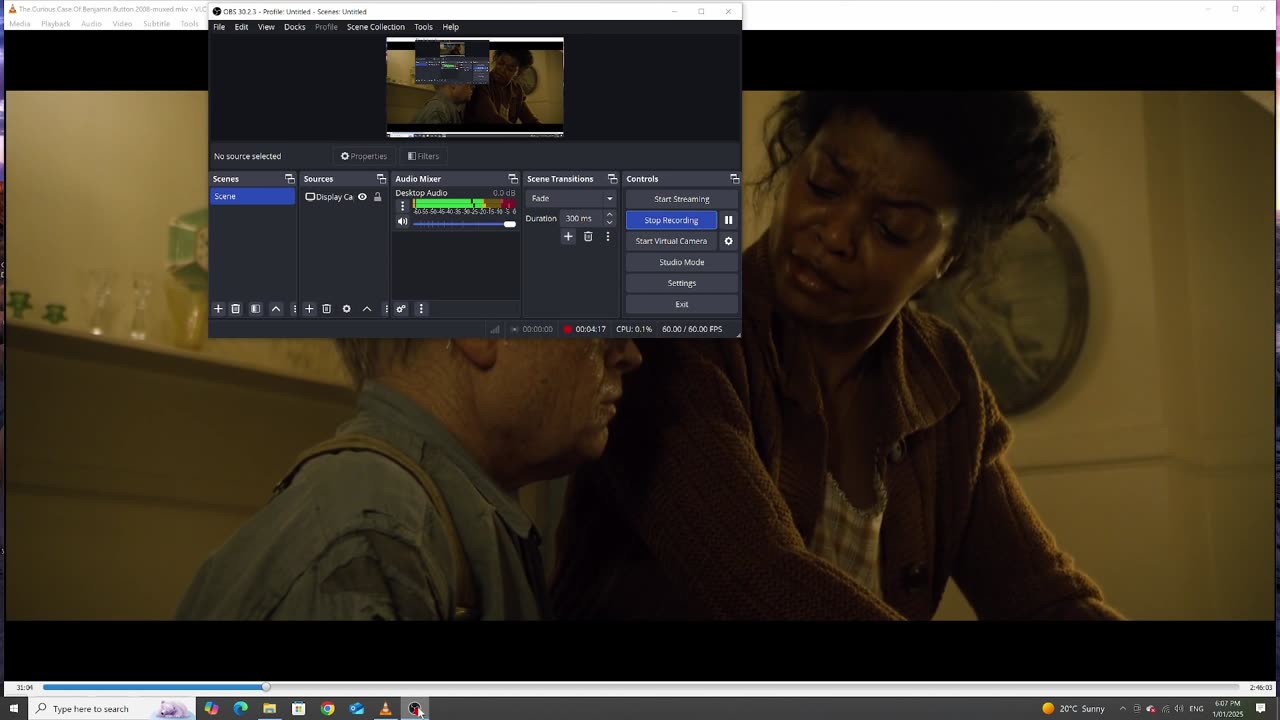Screen dimensions: 1280x720
Task: Pop out the Controls dock
Action: pyautogui.click(x=734, y=179)
